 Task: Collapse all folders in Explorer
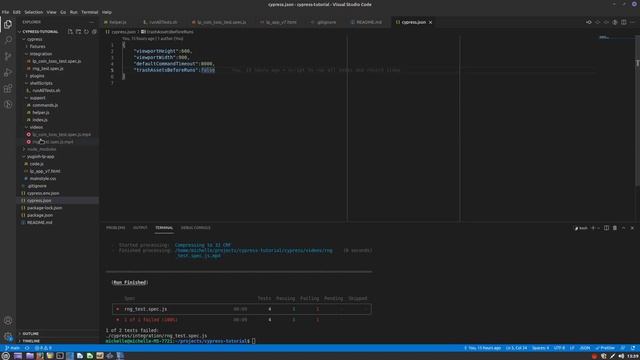(x=94, y=31)
